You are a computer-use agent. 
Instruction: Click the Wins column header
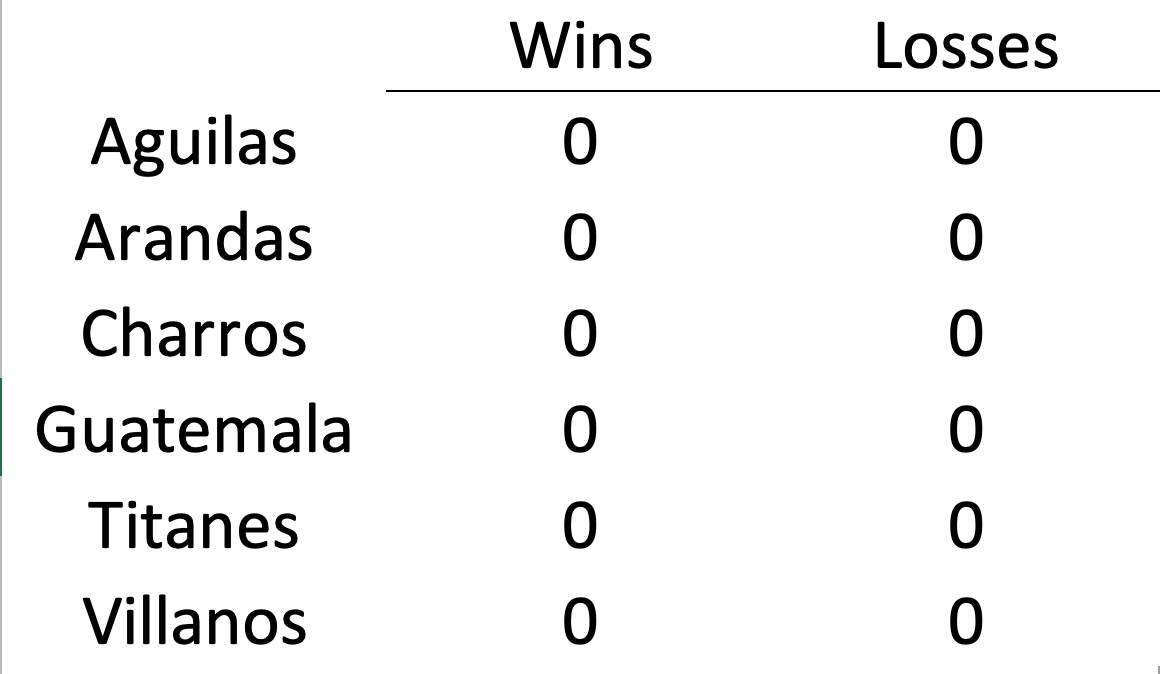(580, 47)
